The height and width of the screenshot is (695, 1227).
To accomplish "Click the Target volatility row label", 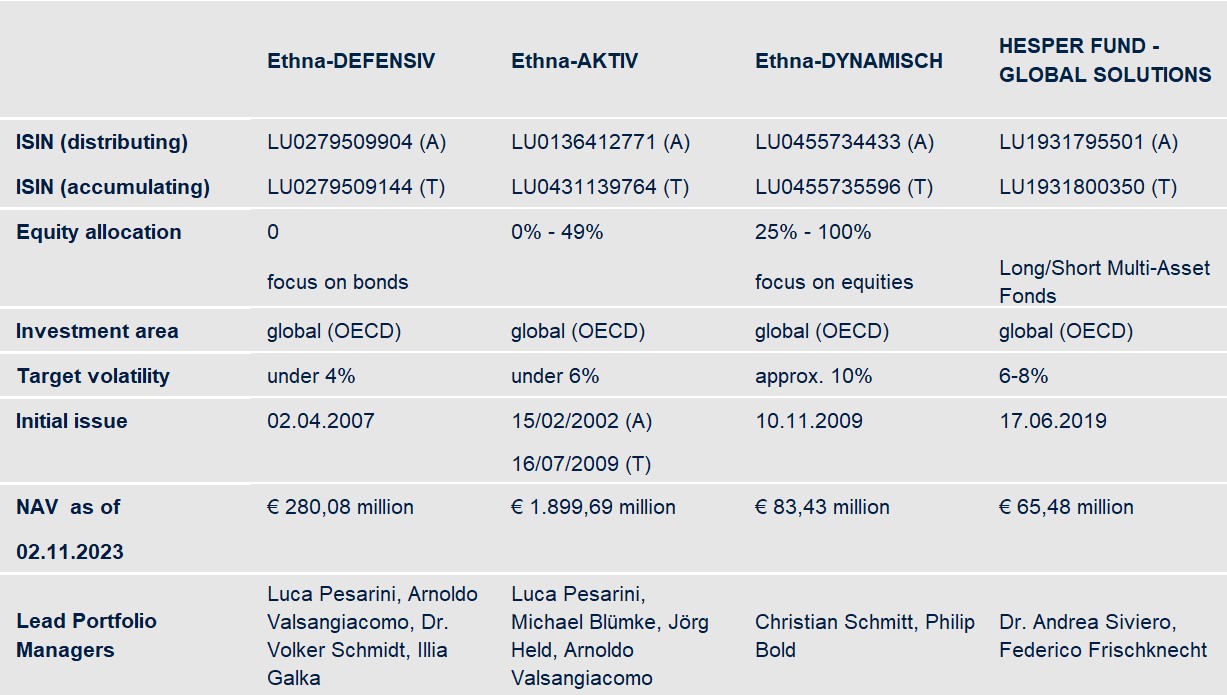I will click(93, 376).
